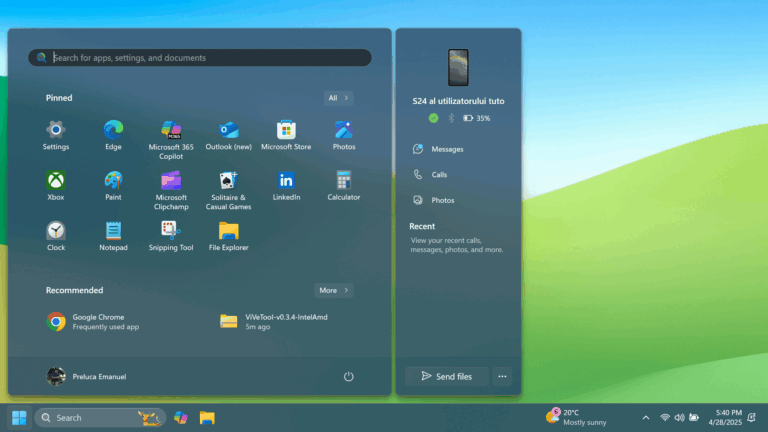
Task: Open phone Photos in the phone panel
Action: click(x=434, y=200)
